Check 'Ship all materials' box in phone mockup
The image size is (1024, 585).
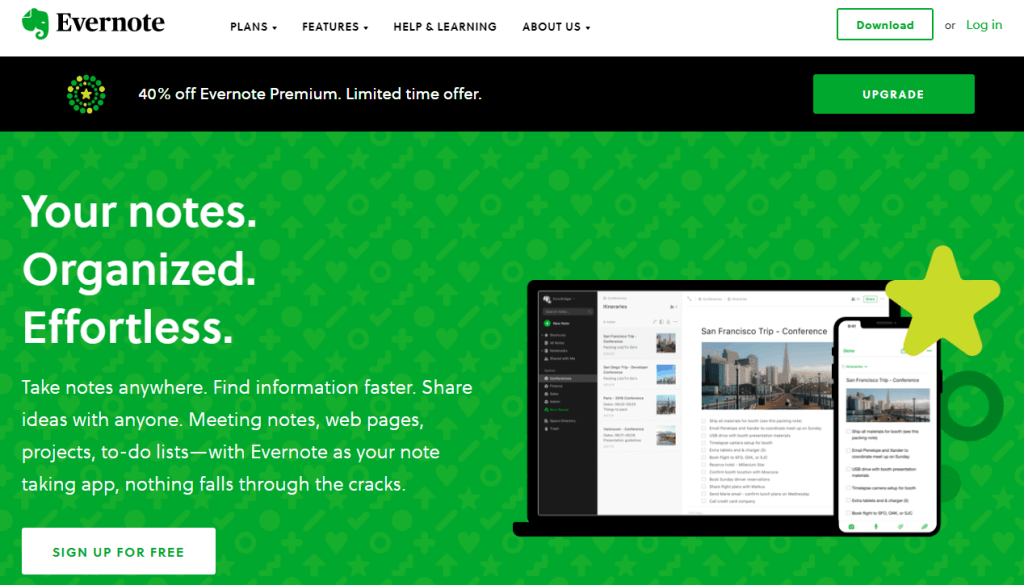pyautogui.click(x=848, y=432)
